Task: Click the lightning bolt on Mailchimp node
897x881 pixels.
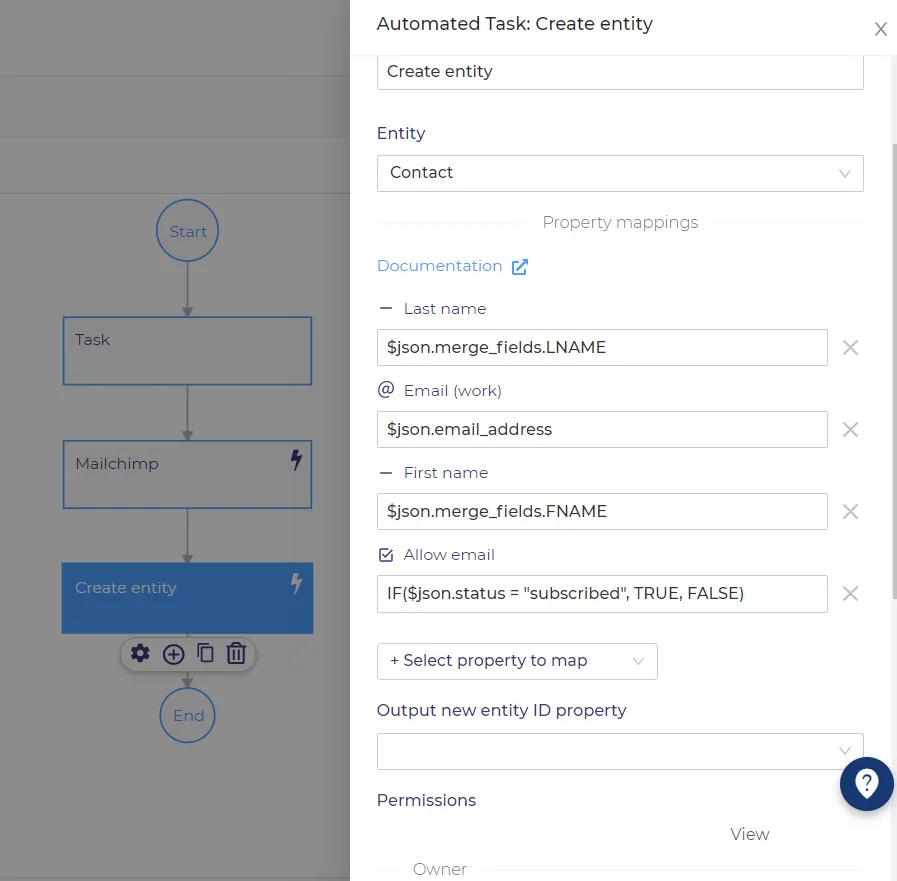Action: [296, 459]
